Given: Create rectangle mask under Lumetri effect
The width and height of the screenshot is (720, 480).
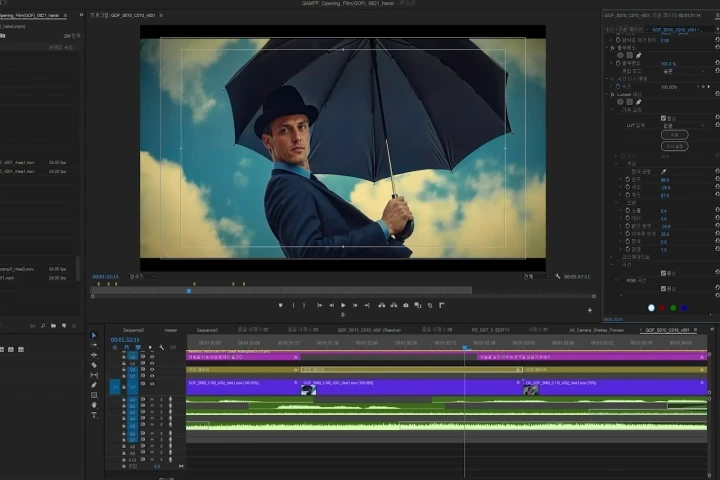Looking at the screenshot, I should [x=630, y=102].
